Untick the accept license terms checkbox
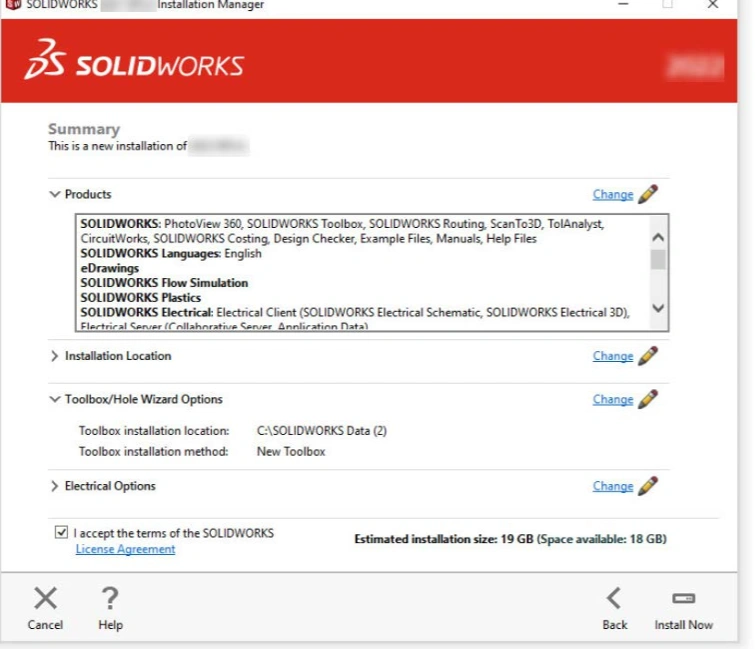This screenshot has height=649, width=756. click(61, 532)
